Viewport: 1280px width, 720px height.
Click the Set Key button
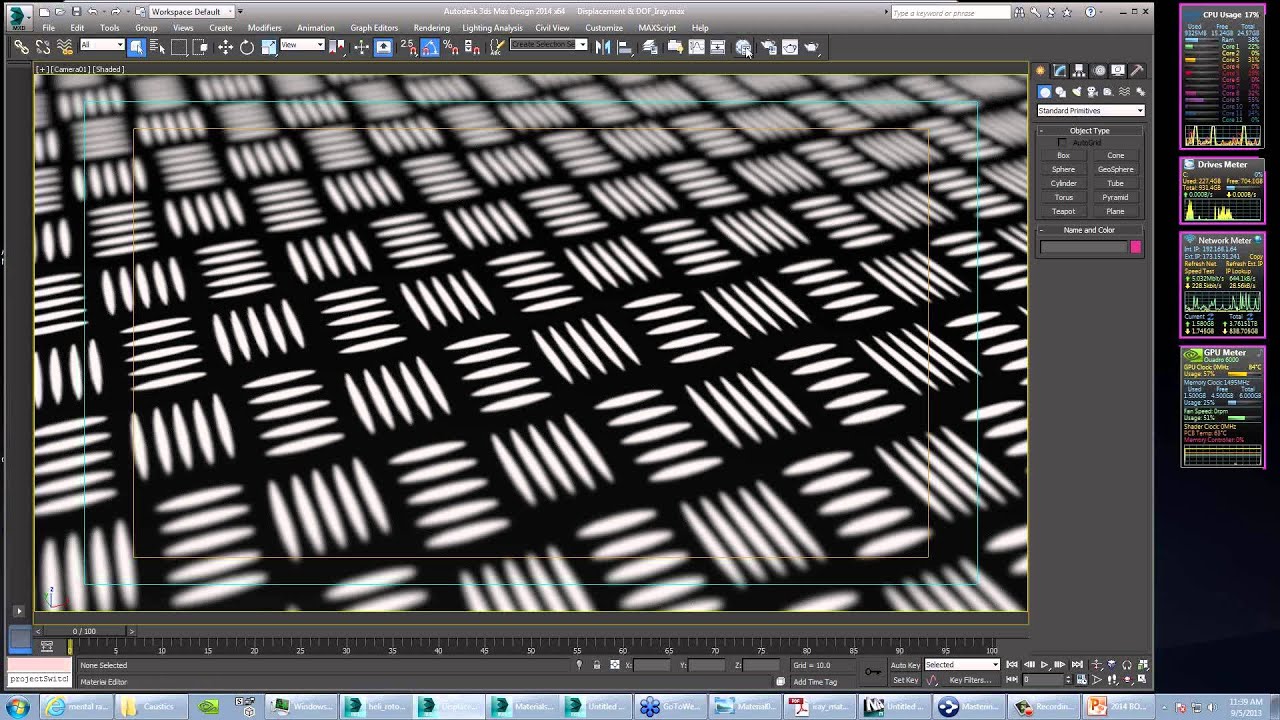tap(906, 680)
